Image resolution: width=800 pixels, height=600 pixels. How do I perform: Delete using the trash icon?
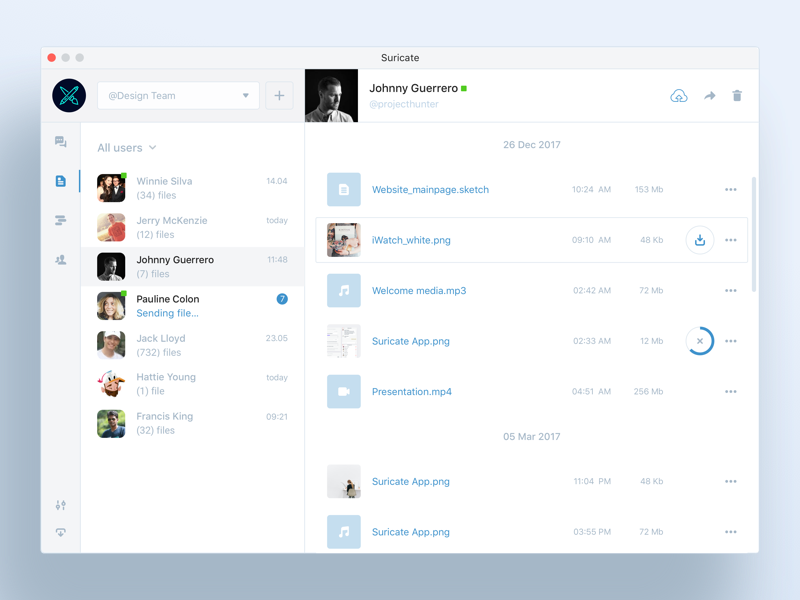(x=737, y=96)
